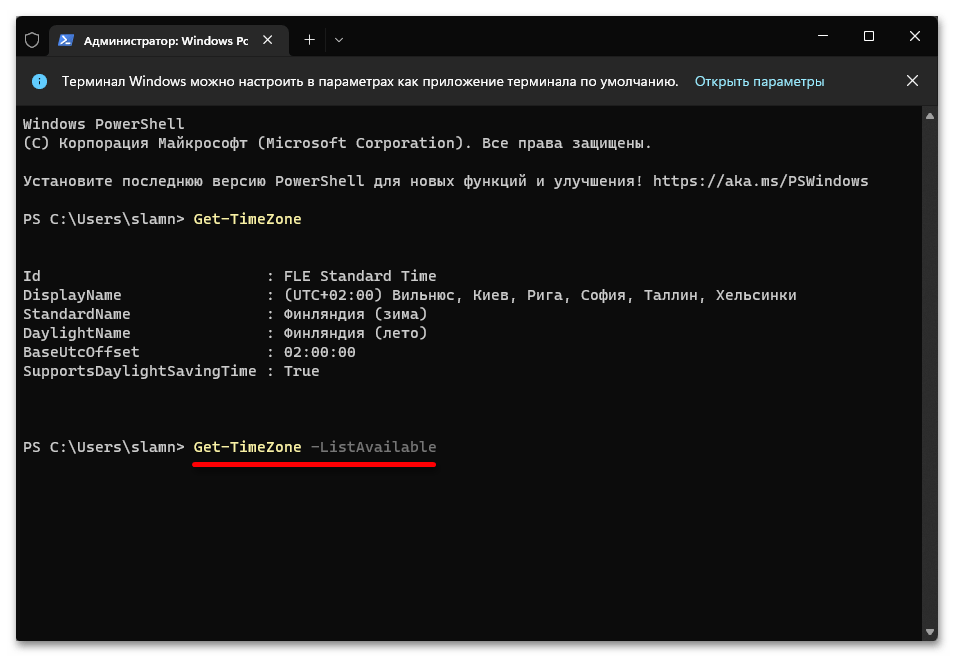Select the PowerShell icon on the tab
The image size is (954, 657).
pyautogui.click(x=66, y=40)
